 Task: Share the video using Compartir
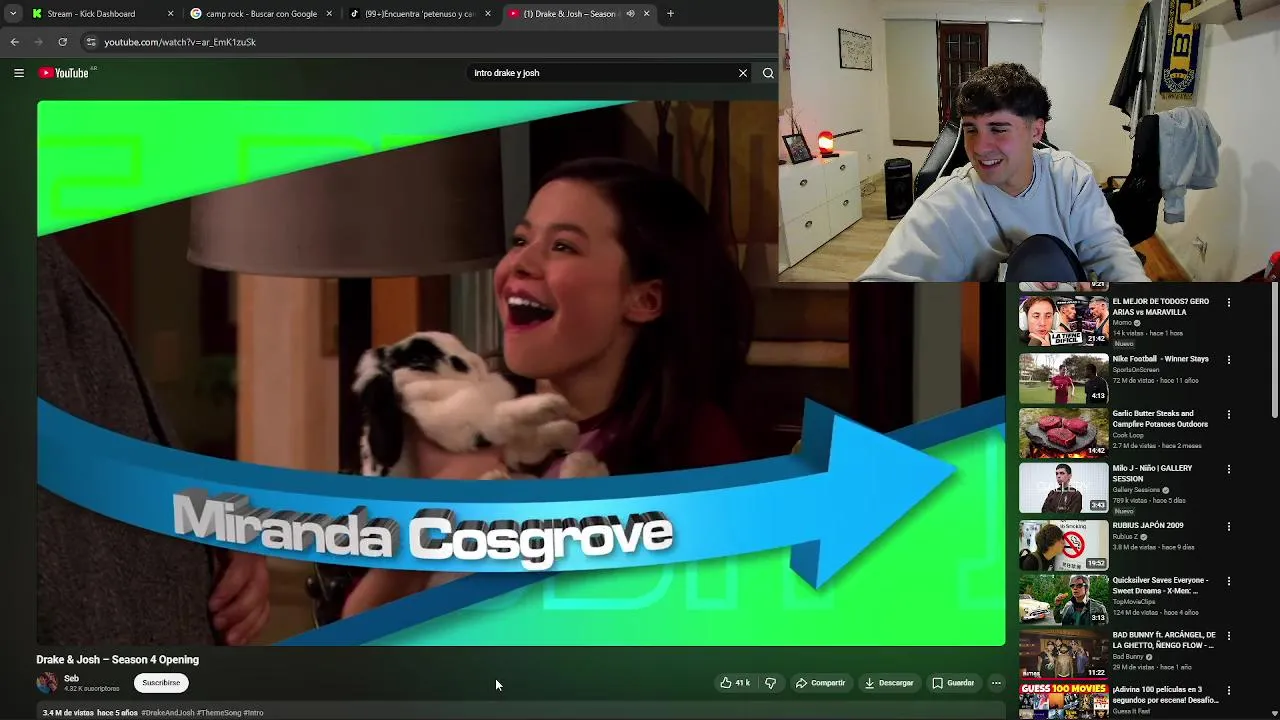pyautogui.click(x=820, y=683)
